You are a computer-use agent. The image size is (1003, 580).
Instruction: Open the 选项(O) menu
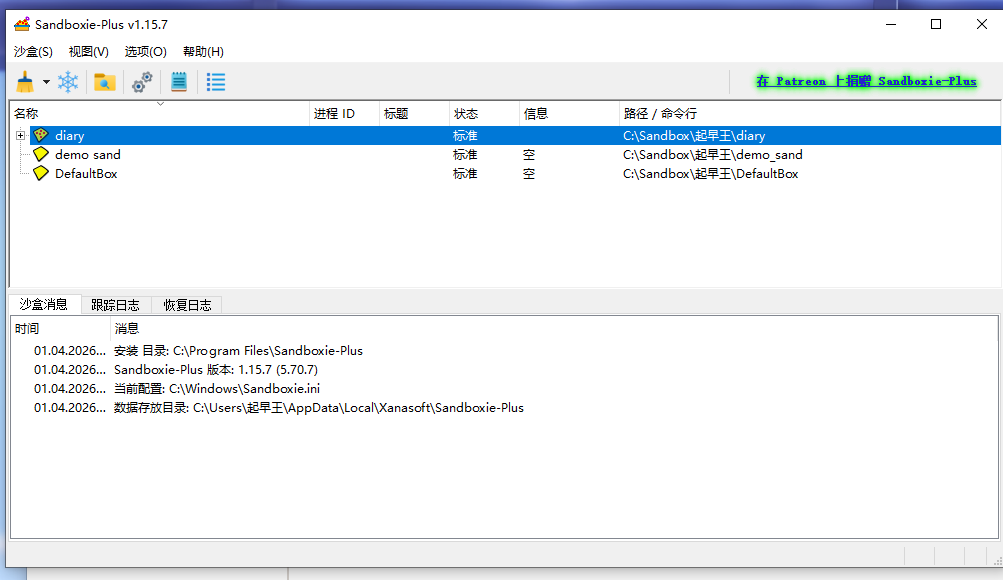click(x=146, y=52)
